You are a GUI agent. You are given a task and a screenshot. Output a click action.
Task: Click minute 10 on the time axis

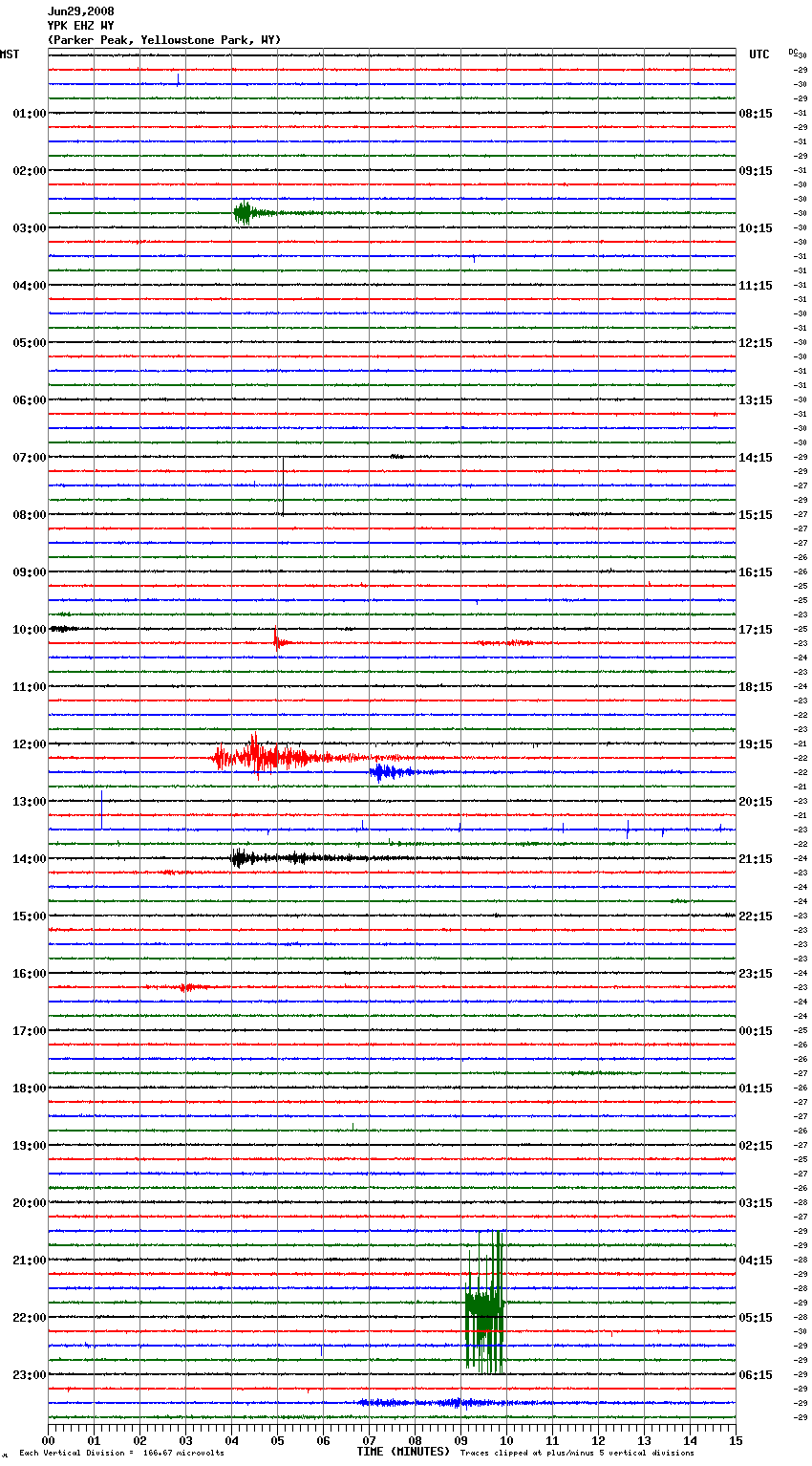coord(506,1440)
